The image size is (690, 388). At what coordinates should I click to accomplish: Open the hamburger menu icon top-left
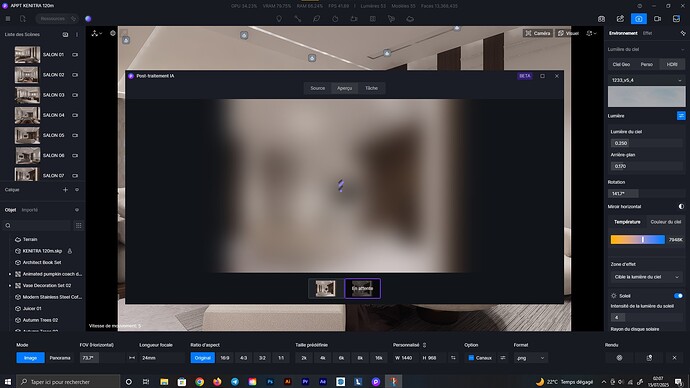point(8,18)
